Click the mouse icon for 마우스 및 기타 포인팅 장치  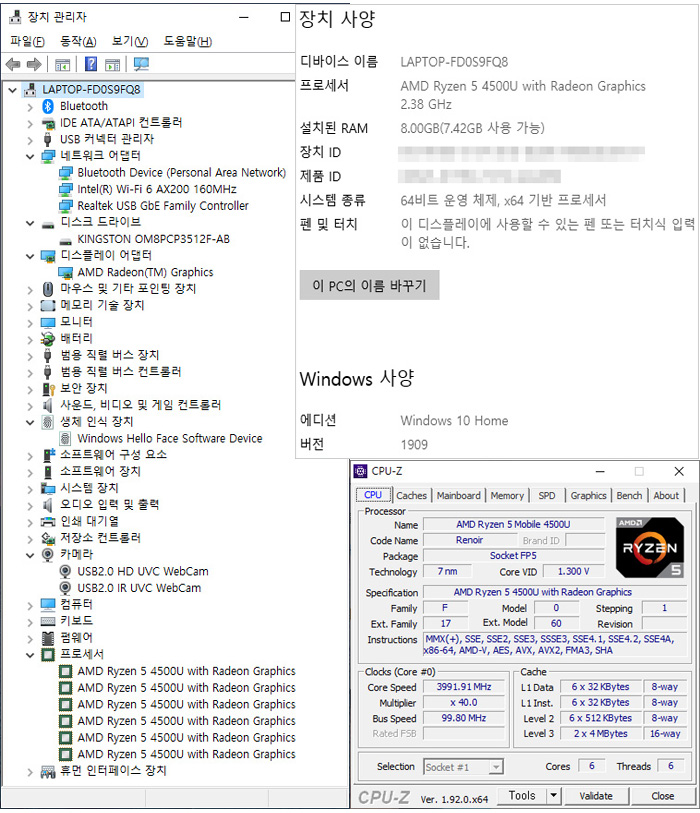tap(48, 289)
